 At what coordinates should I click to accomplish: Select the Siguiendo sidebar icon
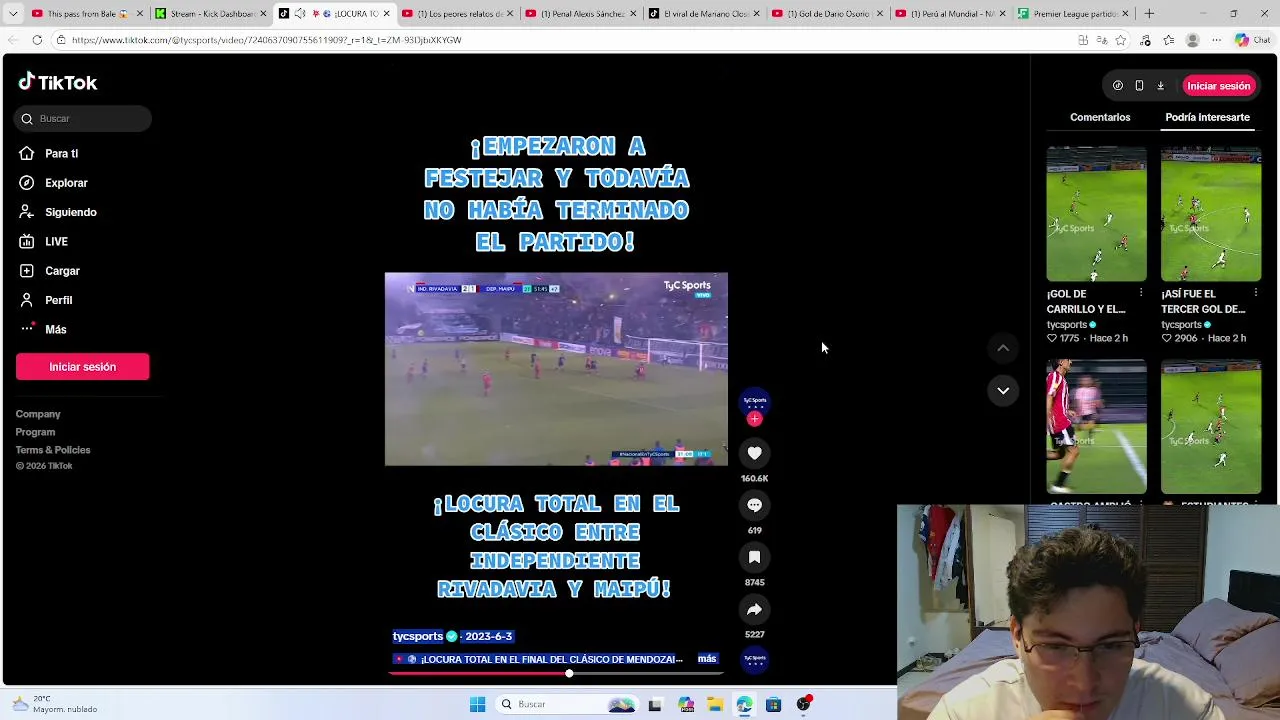(x=27, y=212)
